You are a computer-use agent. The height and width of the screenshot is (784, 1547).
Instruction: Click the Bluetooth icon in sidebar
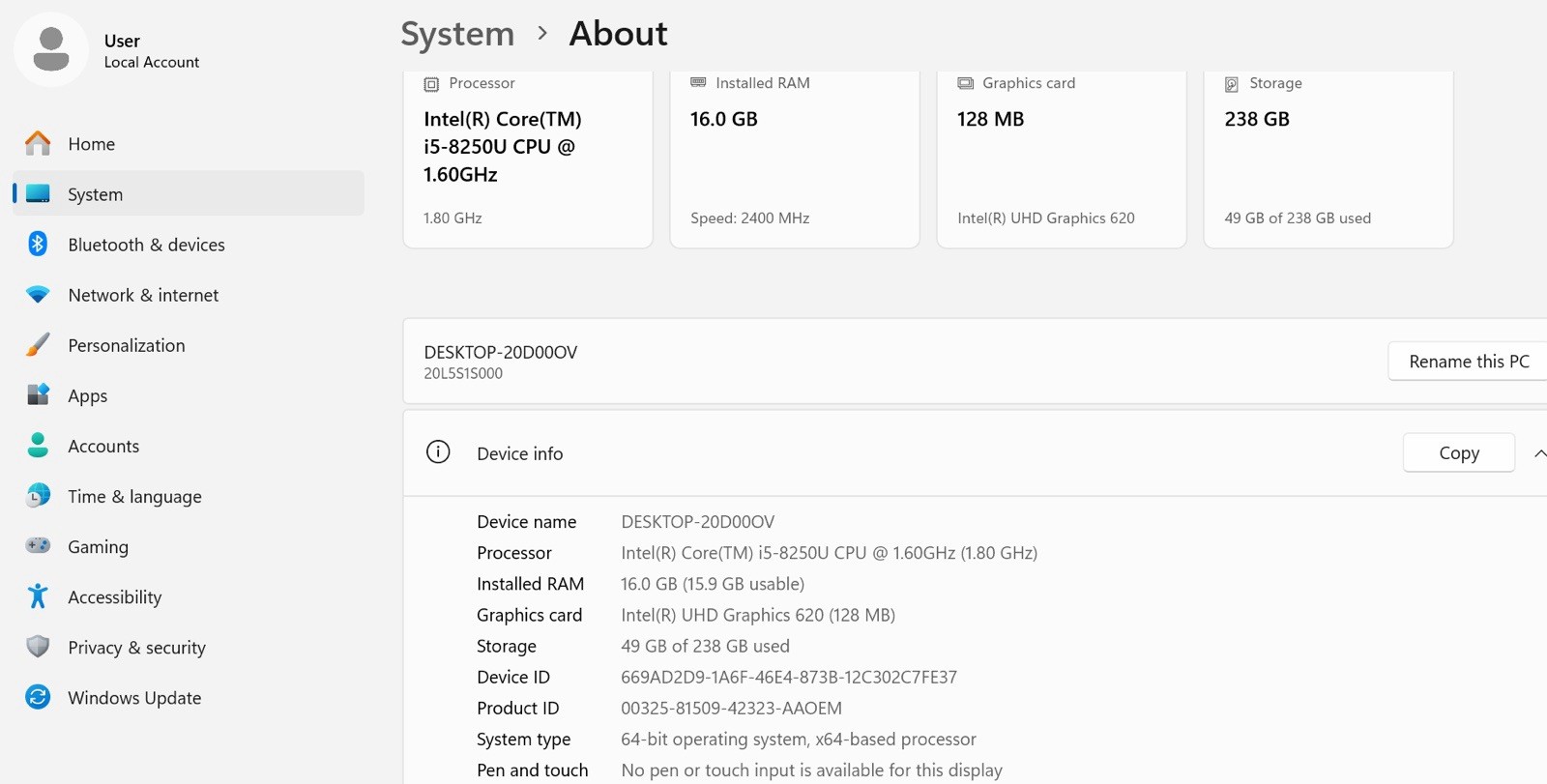coord(38,244)
